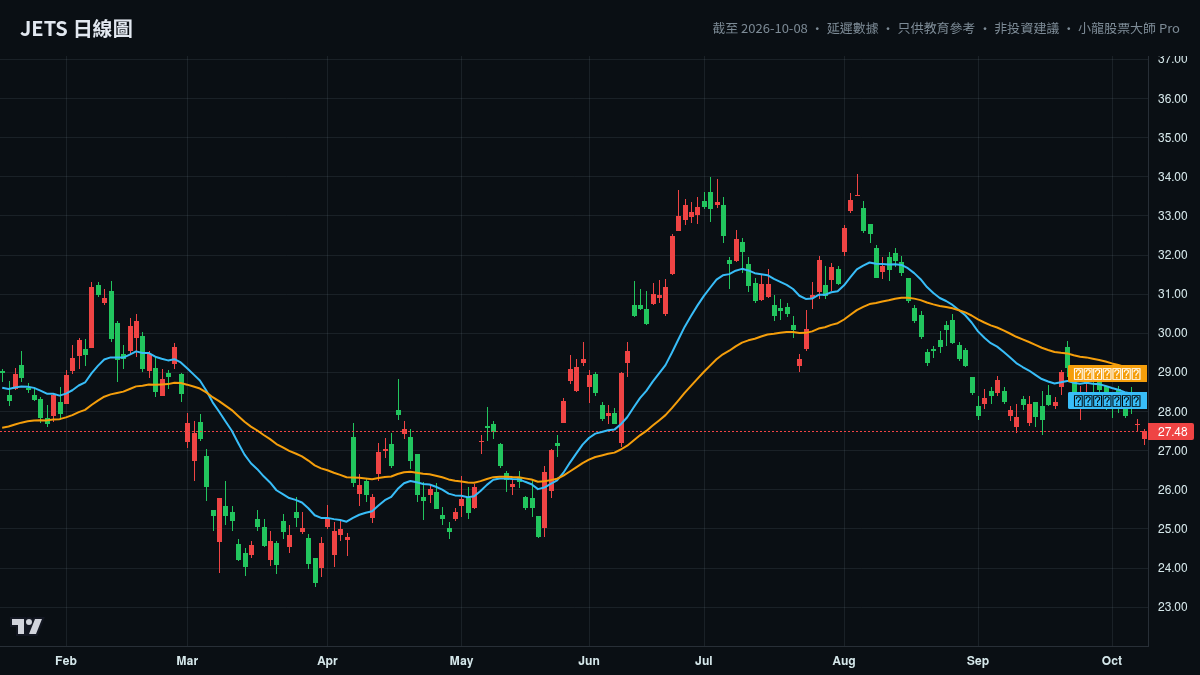Click the 29.00 price axis label
This screenshot has width=1200, height=675.
[x=1172, y=372]
